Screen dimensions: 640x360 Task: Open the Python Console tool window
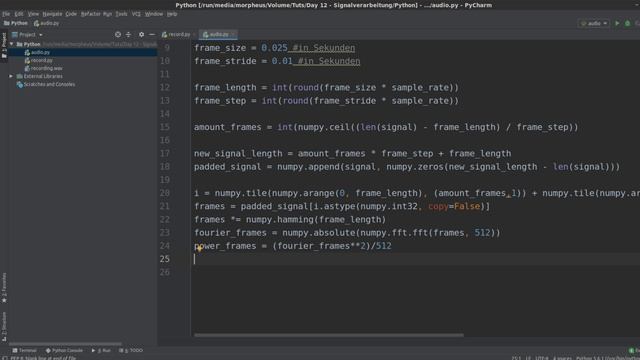[x=64, y=350]
